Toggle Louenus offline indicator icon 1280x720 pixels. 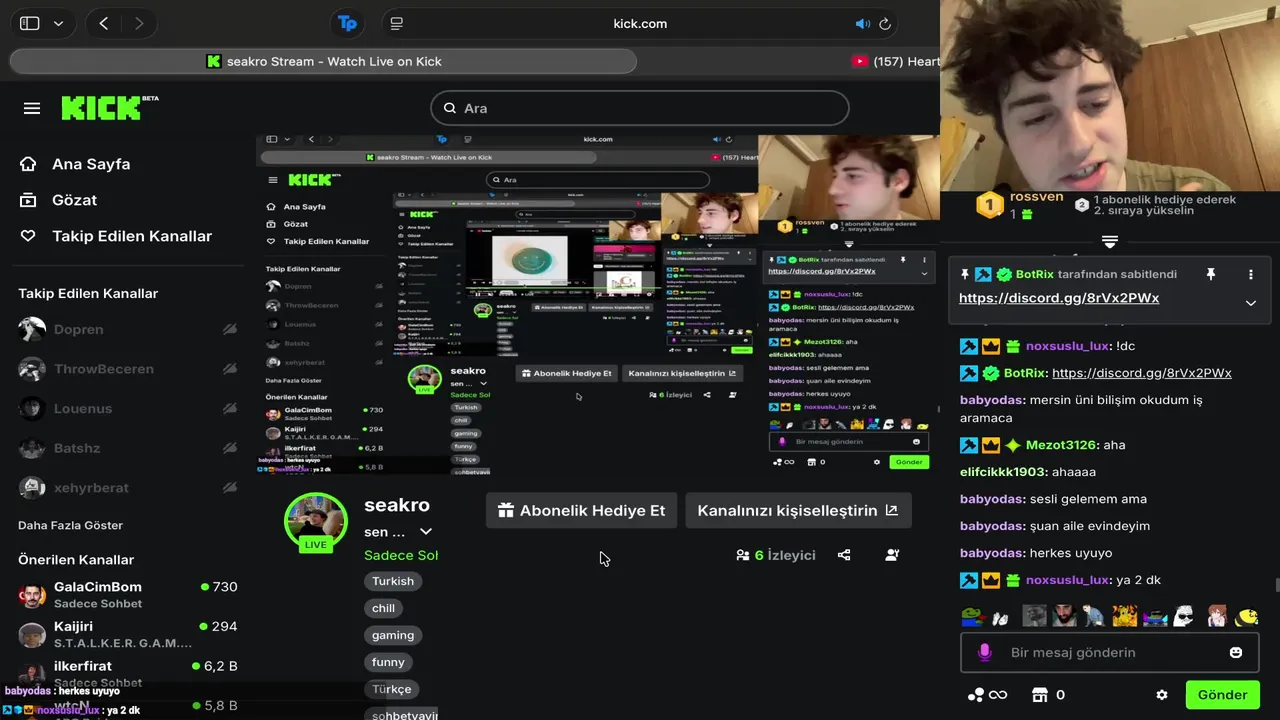230,408
